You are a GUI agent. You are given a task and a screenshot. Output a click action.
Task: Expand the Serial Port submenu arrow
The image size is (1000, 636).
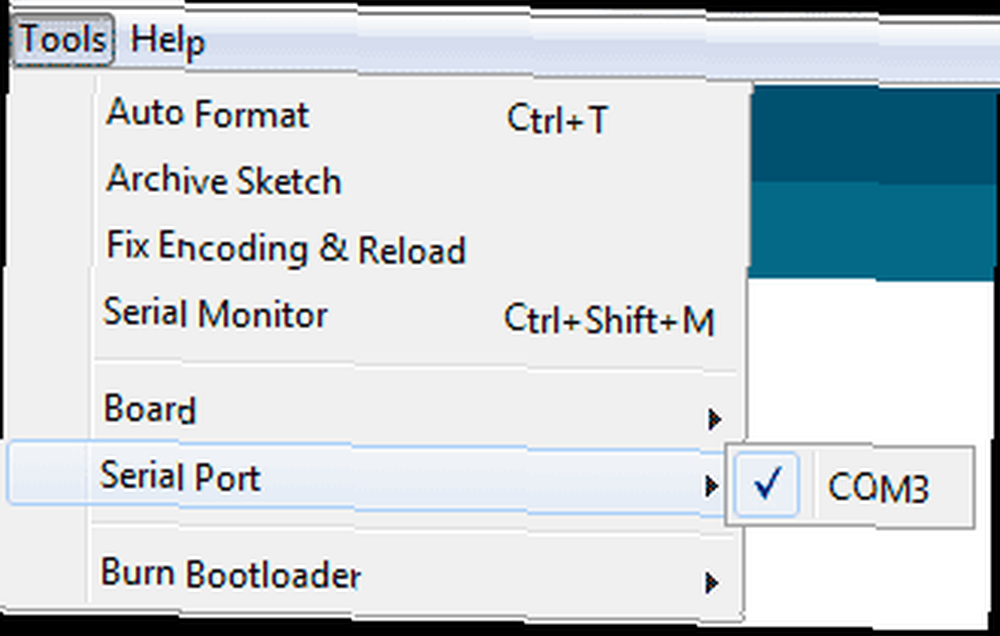point(710,486)
